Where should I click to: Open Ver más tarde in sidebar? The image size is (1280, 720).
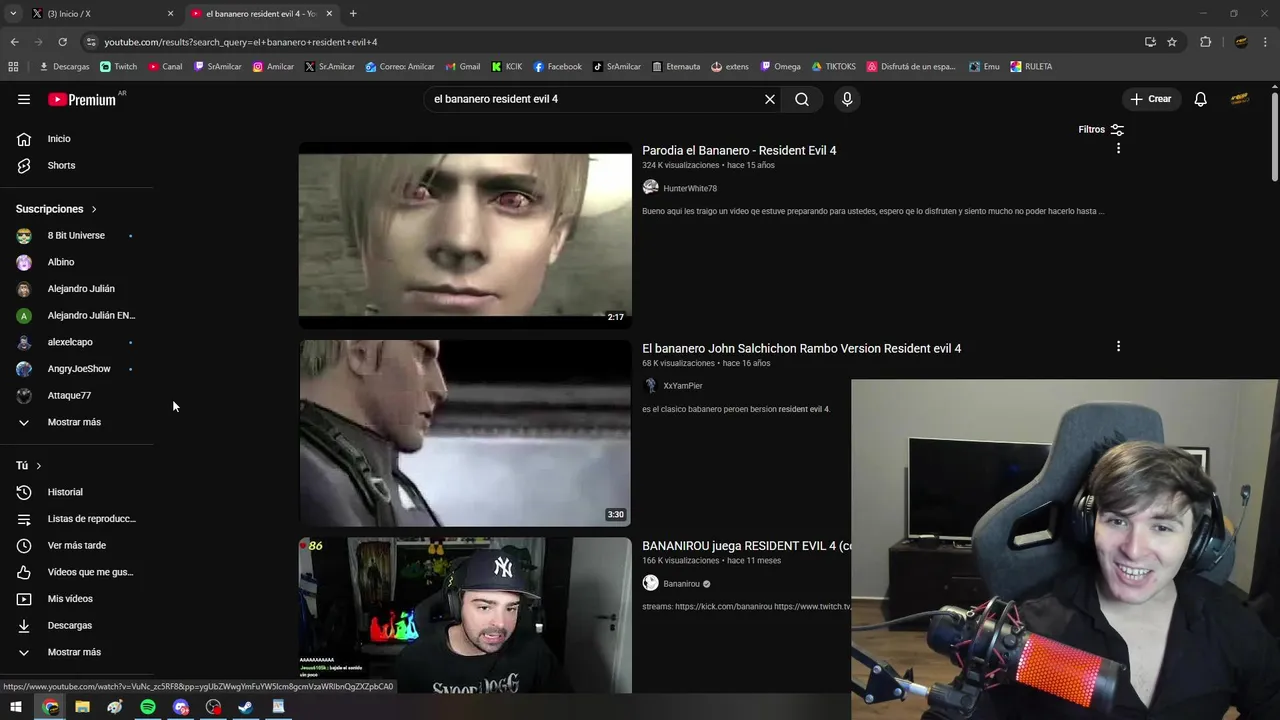(x=75, y=545)
